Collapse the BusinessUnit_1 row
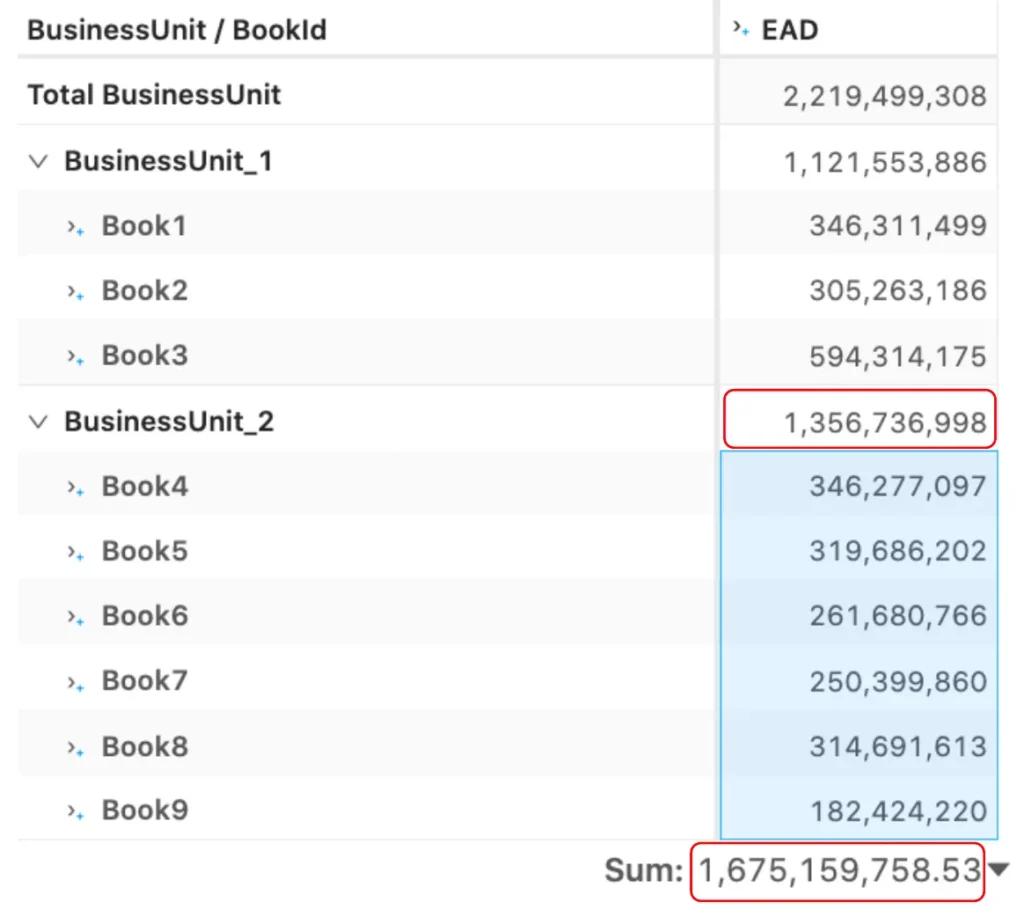1024x917 pixels. (39, 161)
